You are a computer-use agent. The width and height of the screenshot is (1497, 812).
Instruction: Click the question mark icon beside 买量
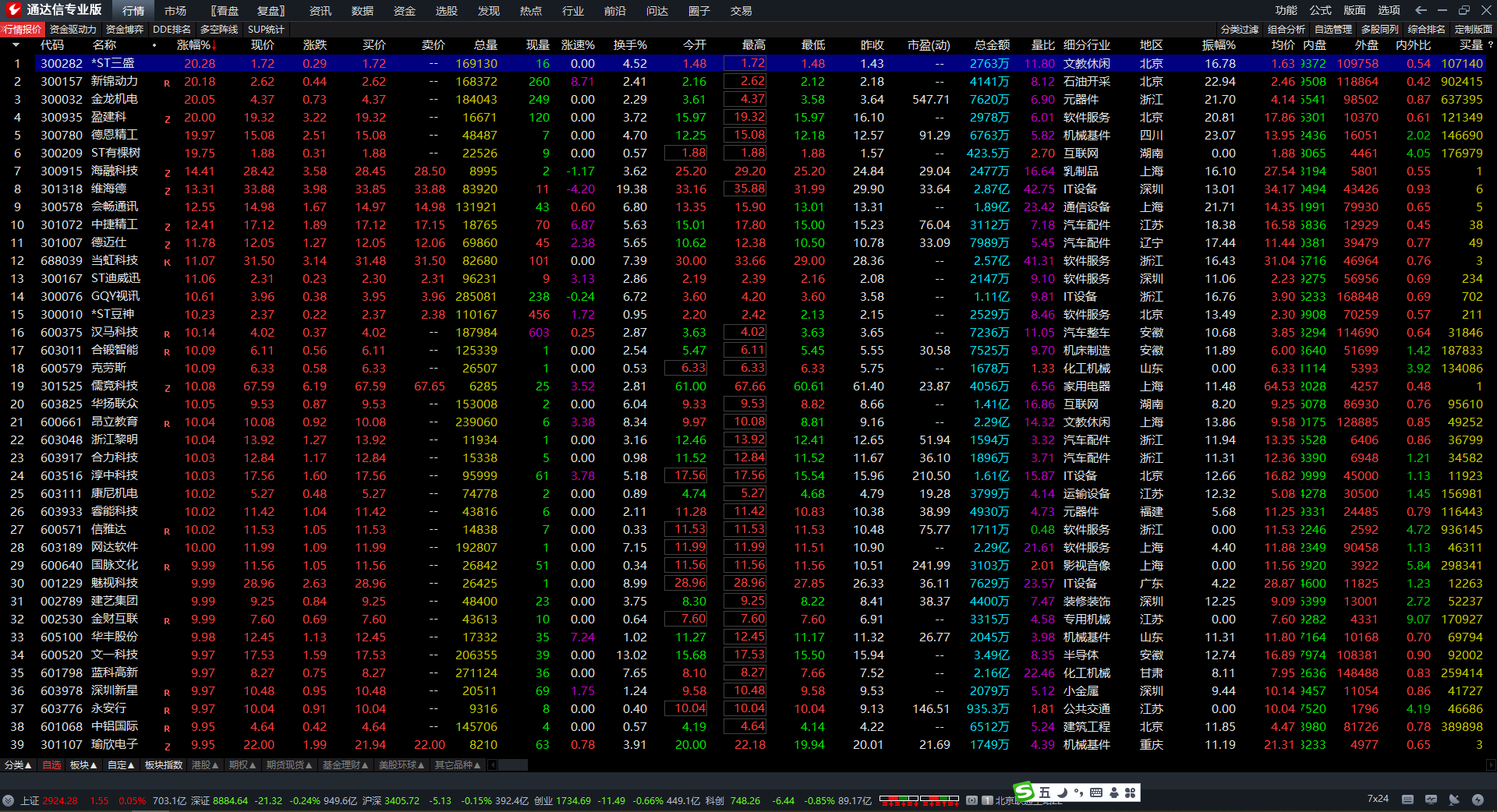(1490, 45)
